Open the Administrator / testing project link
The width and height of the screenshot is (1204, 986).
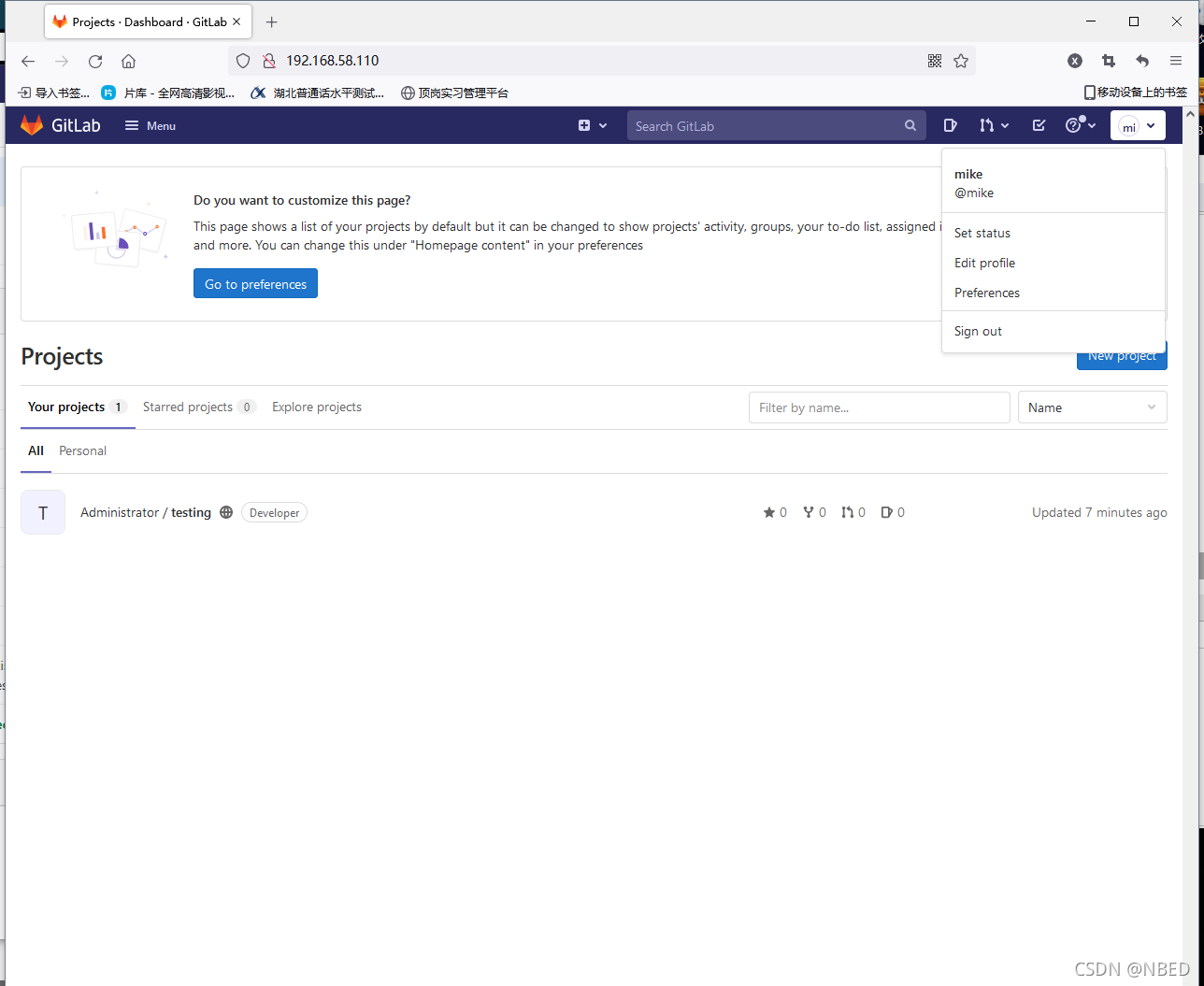point(146,512)
